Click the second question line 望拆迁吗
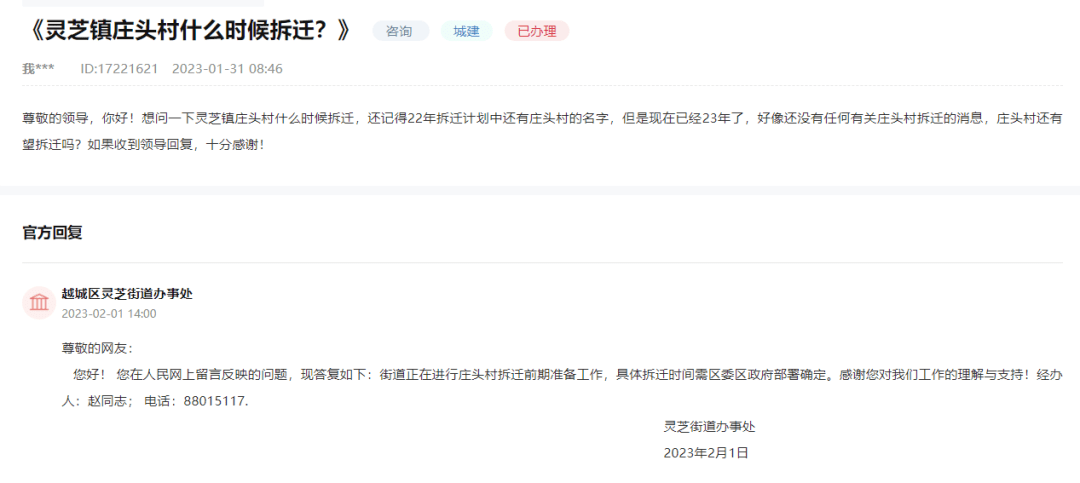 [x=143, y=146]
